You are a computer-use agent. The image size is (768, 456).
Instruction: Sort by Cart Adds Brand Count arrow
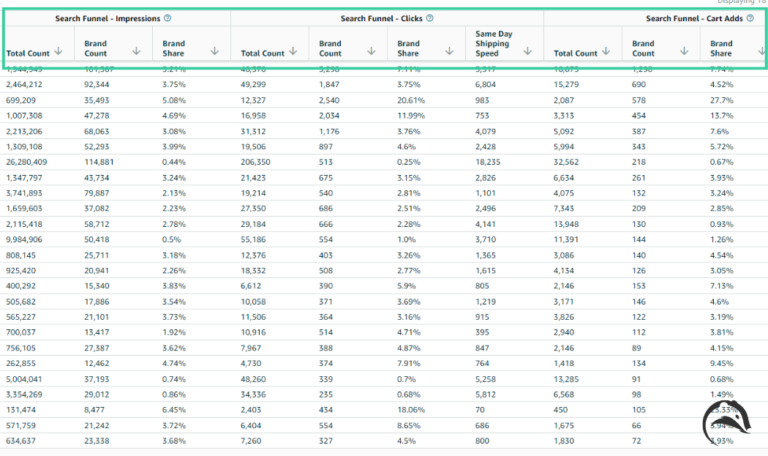684,51
